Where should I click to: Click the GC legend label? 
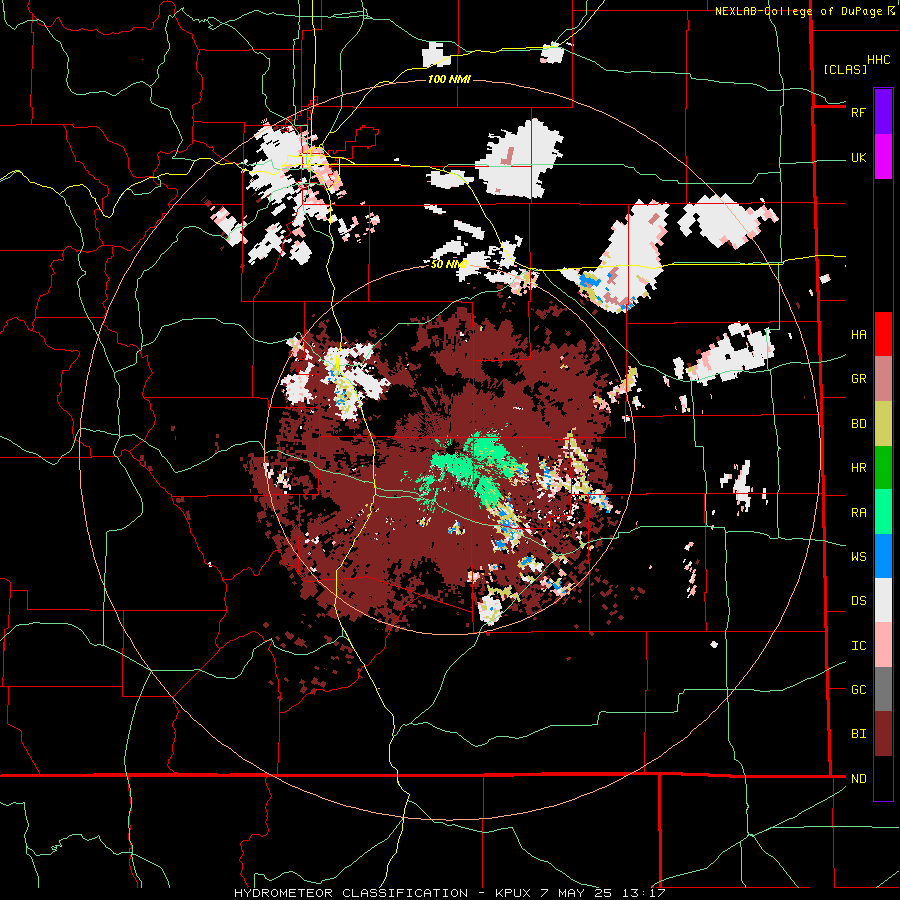(858, 689)
